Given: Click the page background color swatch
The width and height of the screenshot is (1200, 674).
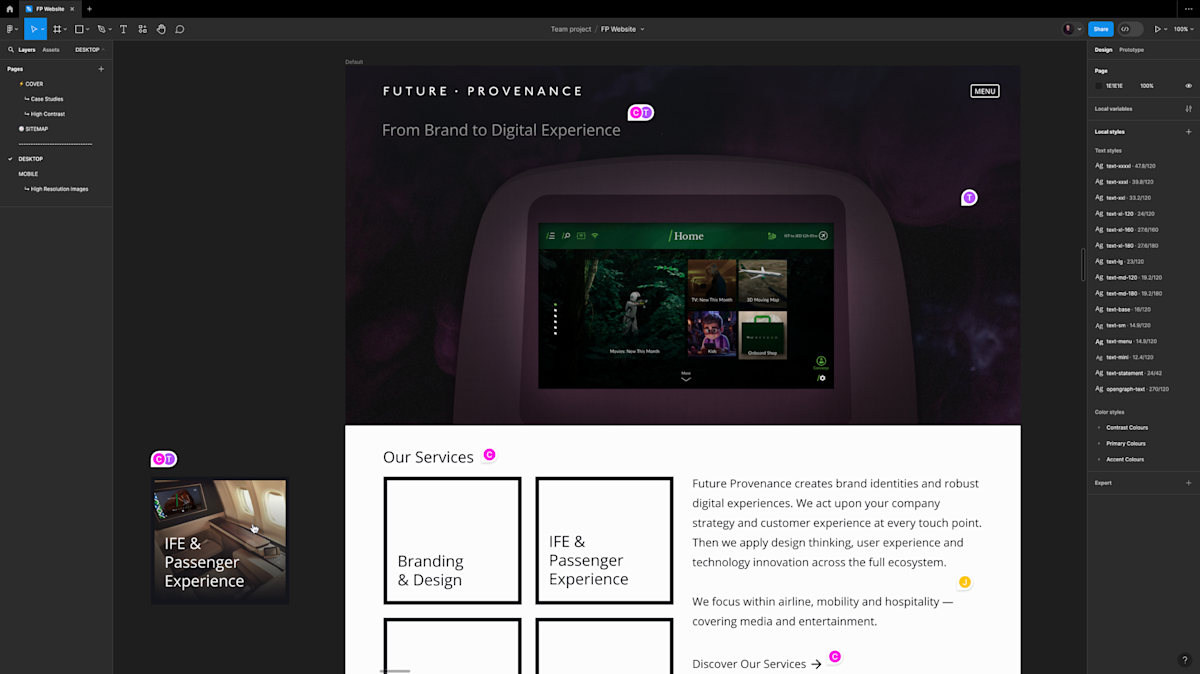Looking at the screenshot, I should click(1099, 86).
